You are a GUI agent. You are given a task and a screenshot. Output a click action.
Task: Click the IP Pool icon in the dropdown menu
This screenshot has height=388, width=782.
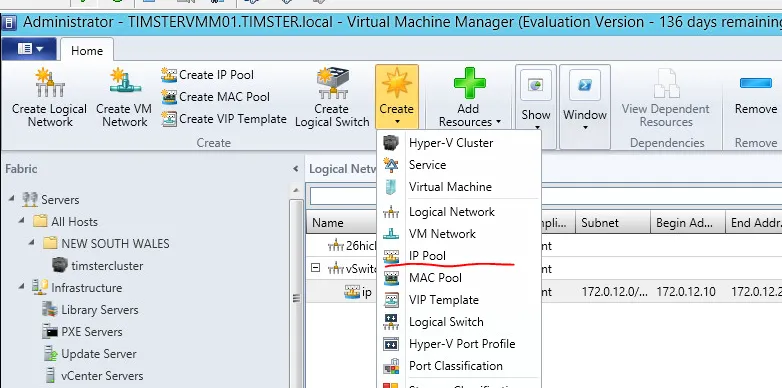(391, 256)
